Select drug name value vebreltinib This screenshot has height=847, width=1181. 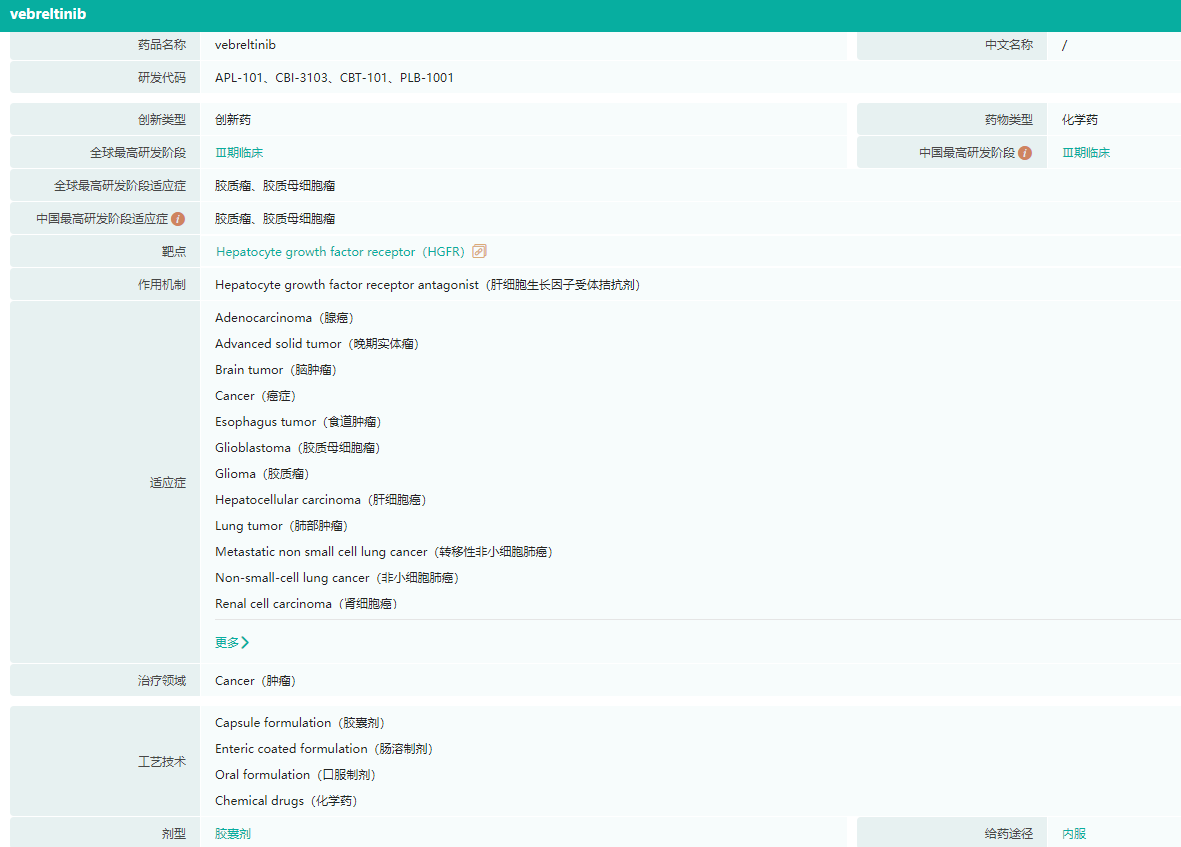(245, 45)
